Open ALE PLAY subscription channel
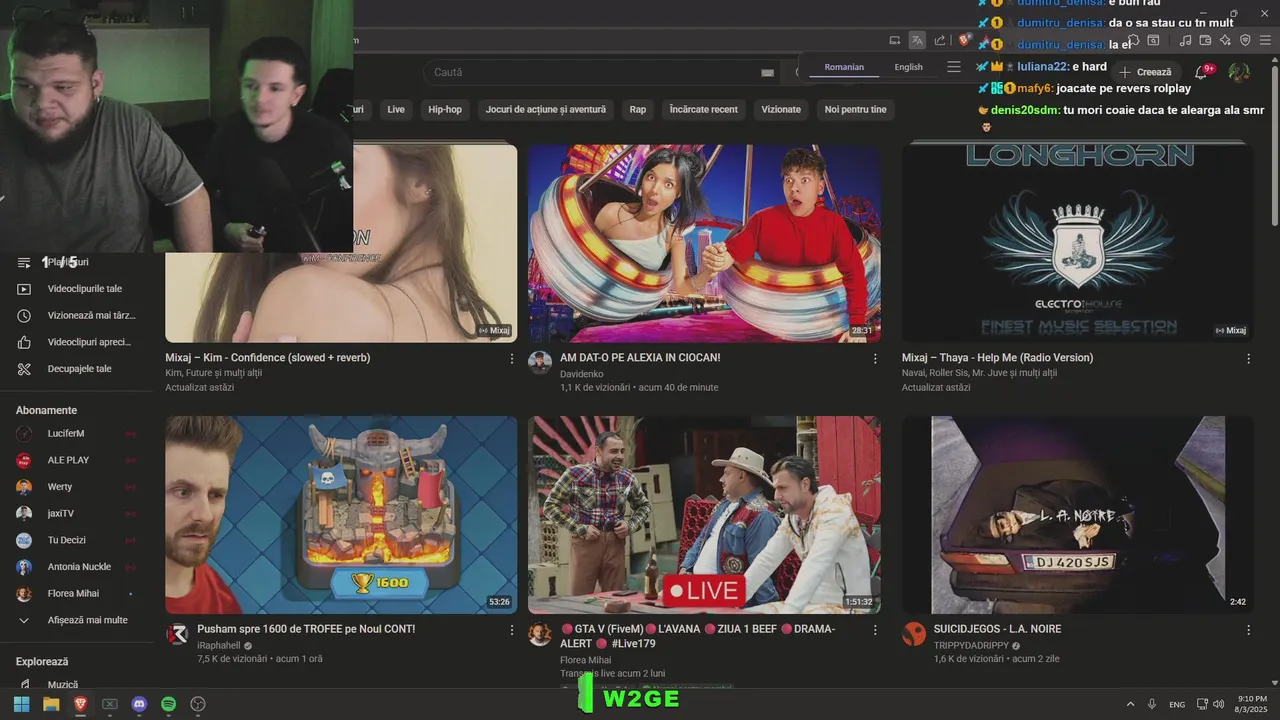This screenshot has height=720, width=1280. [76, 460]
